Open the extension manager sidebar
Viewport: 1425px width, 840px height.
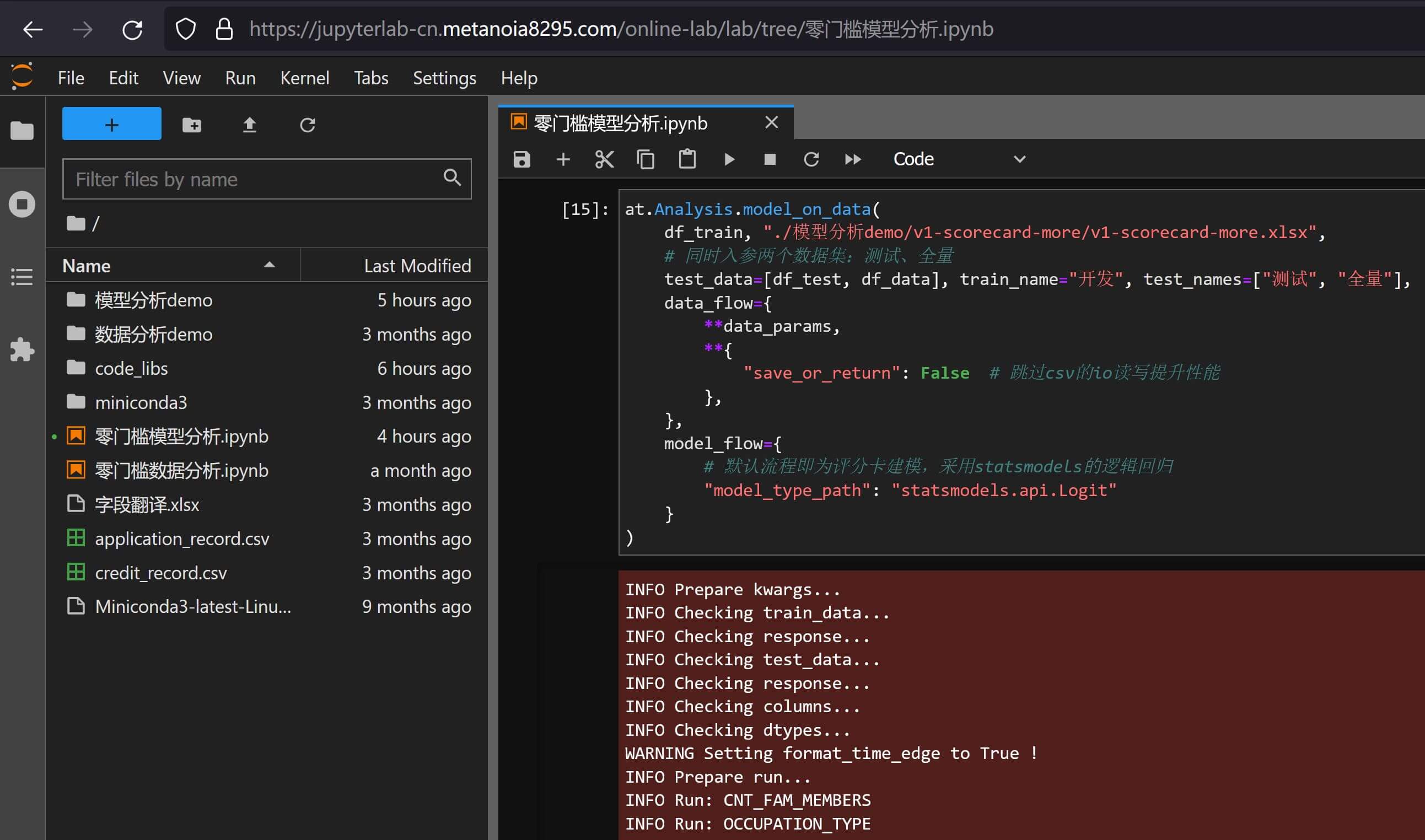click(22, 349)
